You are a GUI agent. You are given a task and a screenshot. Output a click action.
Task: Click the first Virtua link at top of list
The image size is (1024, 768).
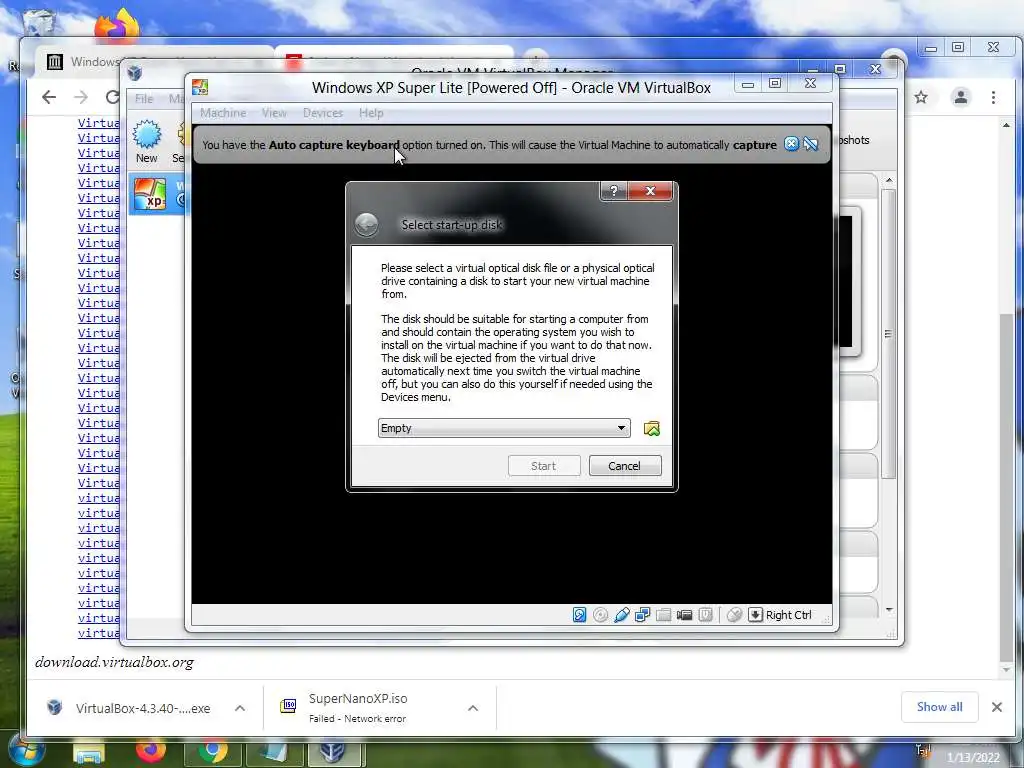point(99,123)
